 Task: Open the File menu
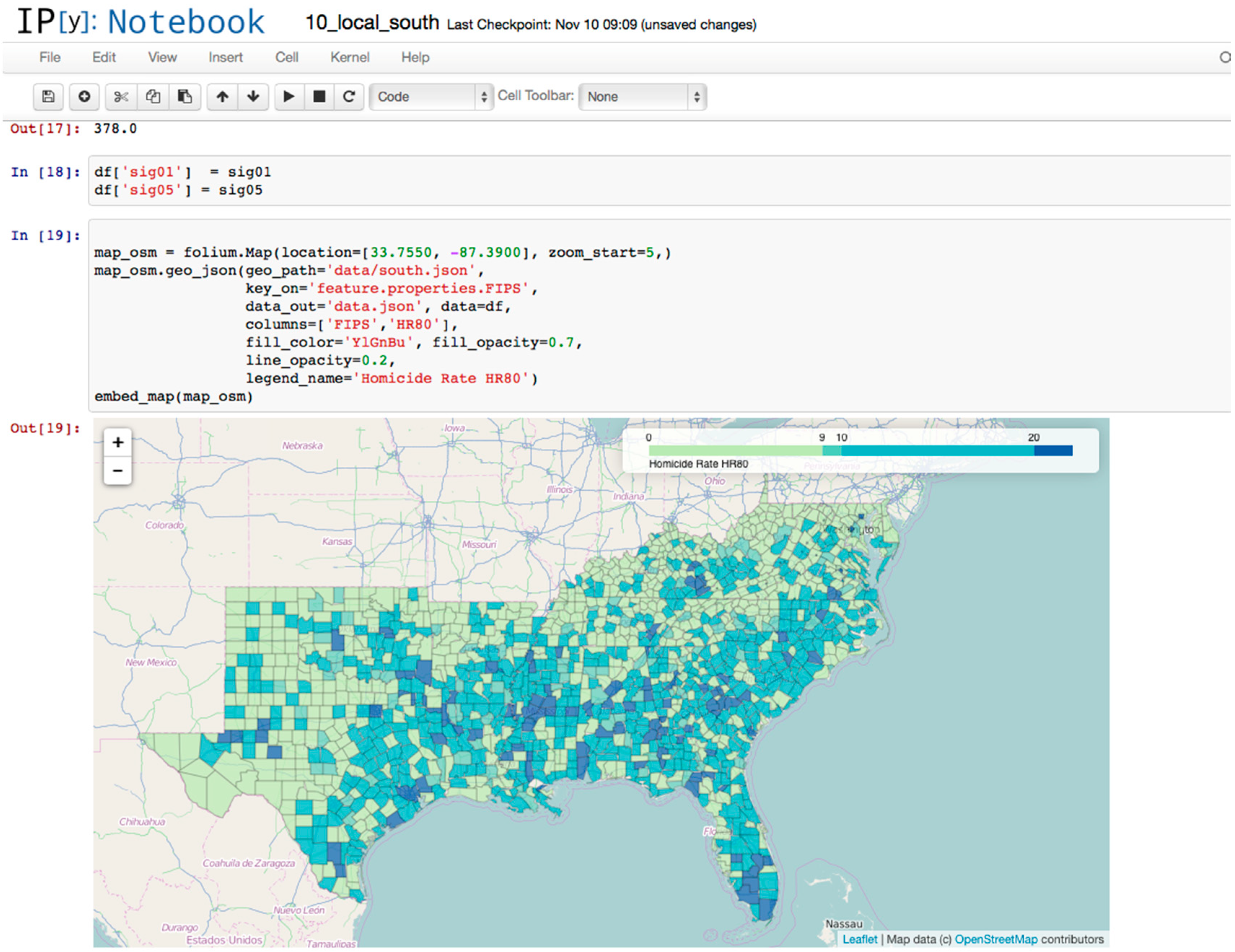tap(50, 57)
